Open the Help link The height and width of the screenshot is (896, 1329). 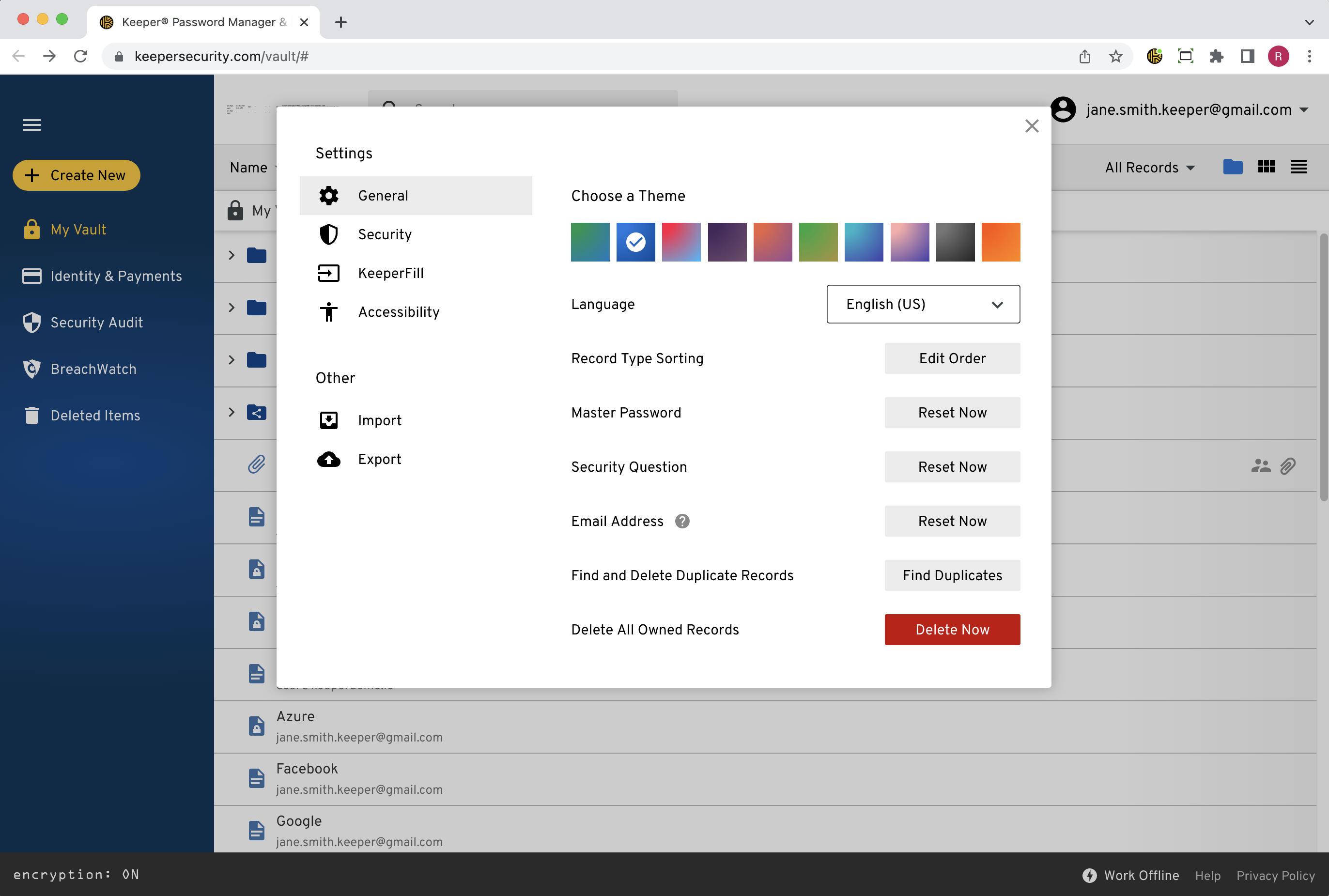[1207, 876]
